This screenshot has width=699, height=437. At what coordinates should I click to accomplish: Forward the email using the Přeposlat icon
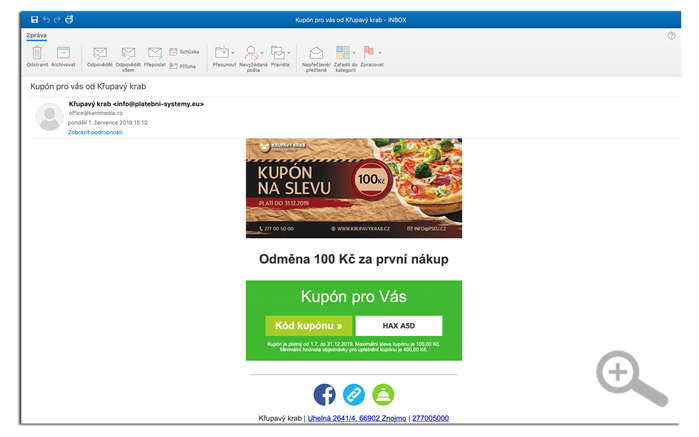click(x=155, y=53)
